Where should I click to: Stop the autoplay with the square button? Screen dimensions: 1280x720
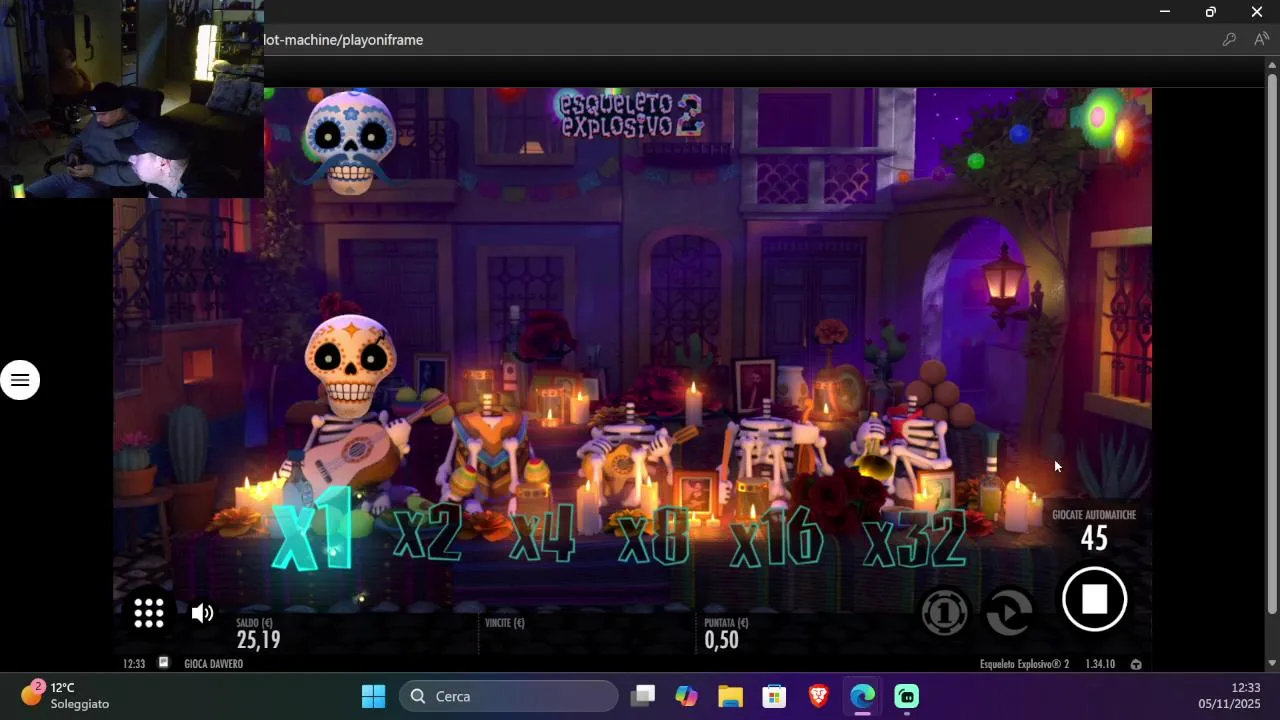1094,599
